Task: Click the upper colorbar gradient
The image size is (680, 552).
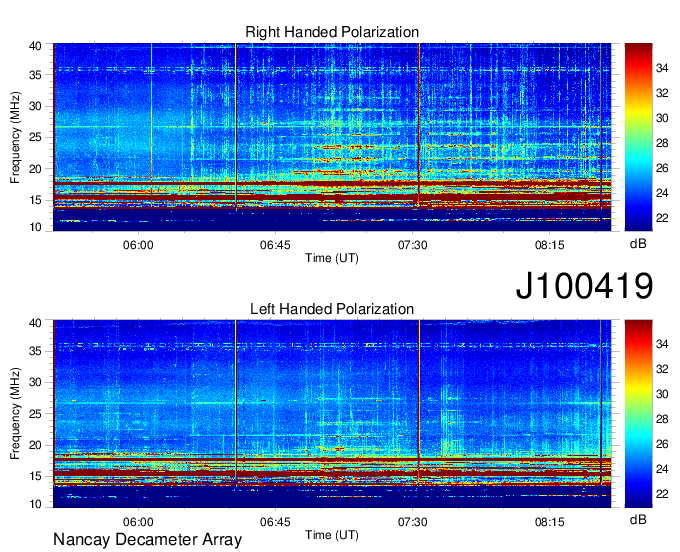Action: click(x=638, y=137)
